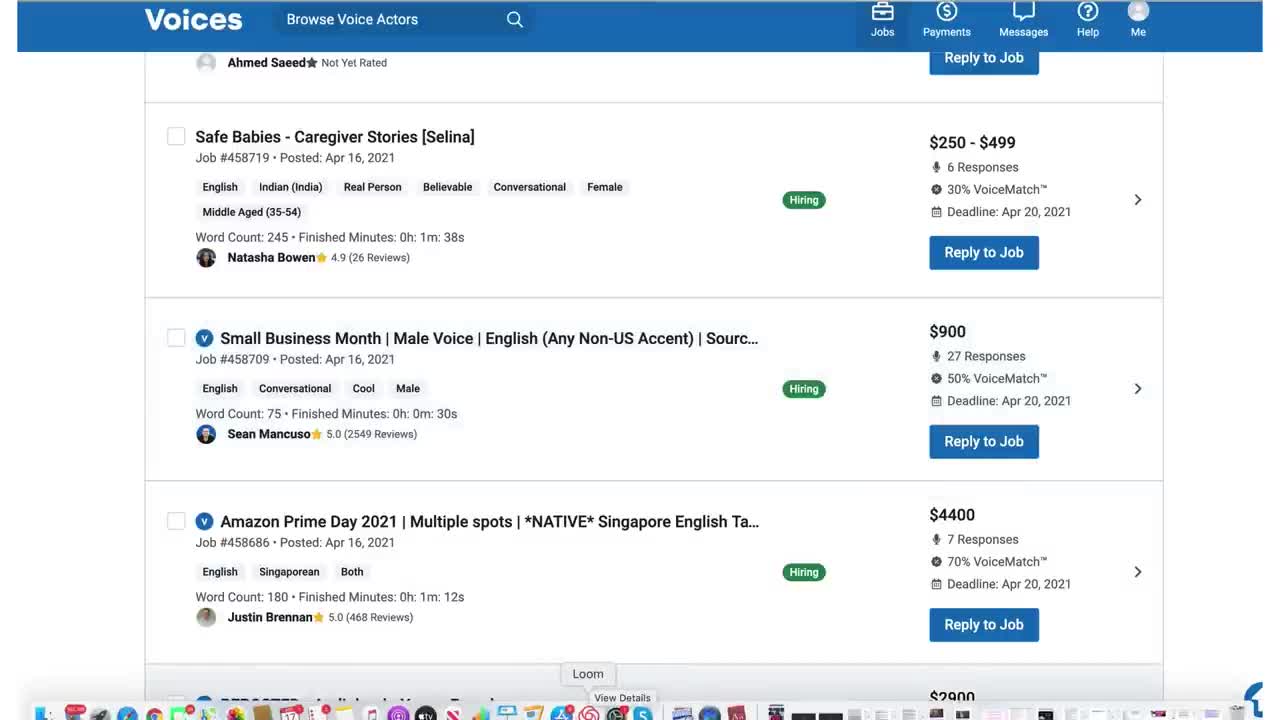1280x720 pixels.
Task: Open the Messages chat icon
Action: (1023, 11)
